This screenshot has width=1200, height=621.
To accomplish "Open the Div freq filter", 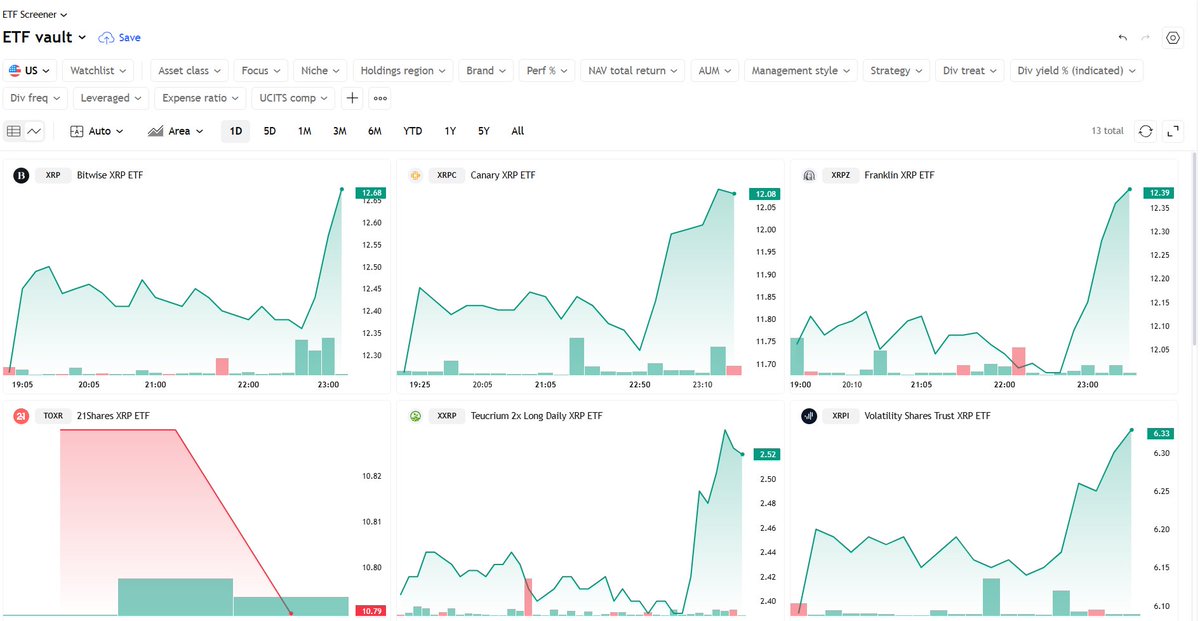I will [x=36, y=98].
